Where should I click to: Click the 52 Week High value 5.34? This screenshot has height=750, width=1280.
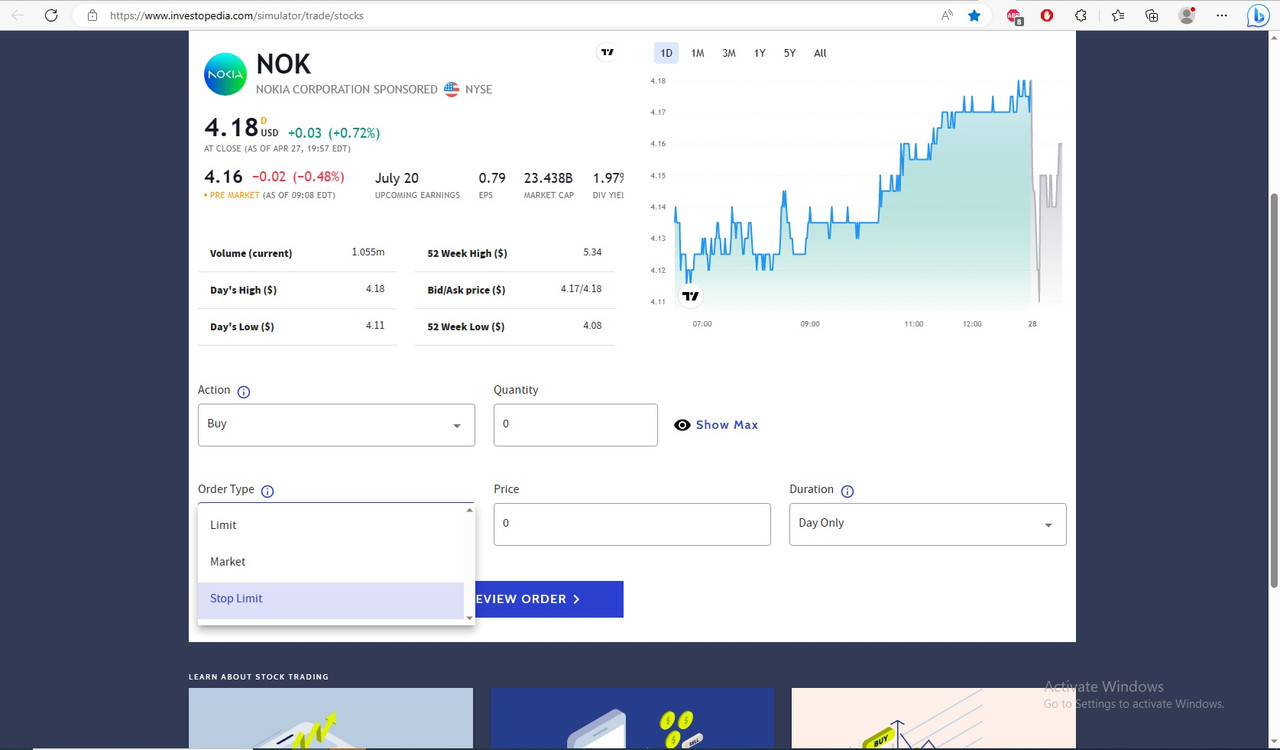[592, 252]
